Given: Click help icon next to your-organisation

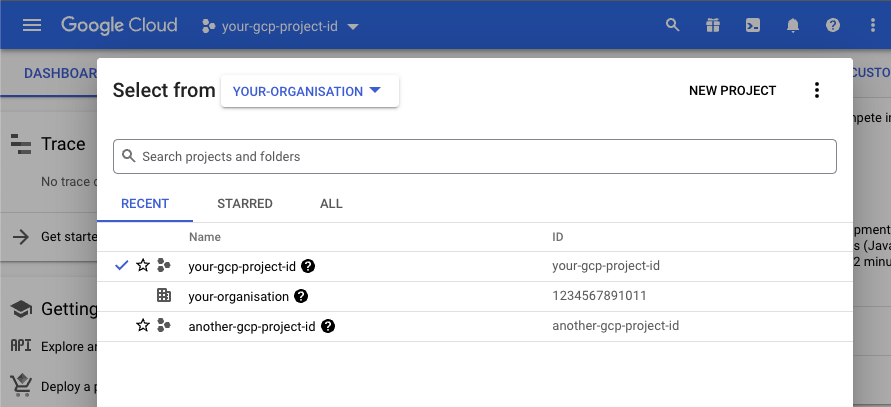Looking at the screenshot, I should 301,296.
